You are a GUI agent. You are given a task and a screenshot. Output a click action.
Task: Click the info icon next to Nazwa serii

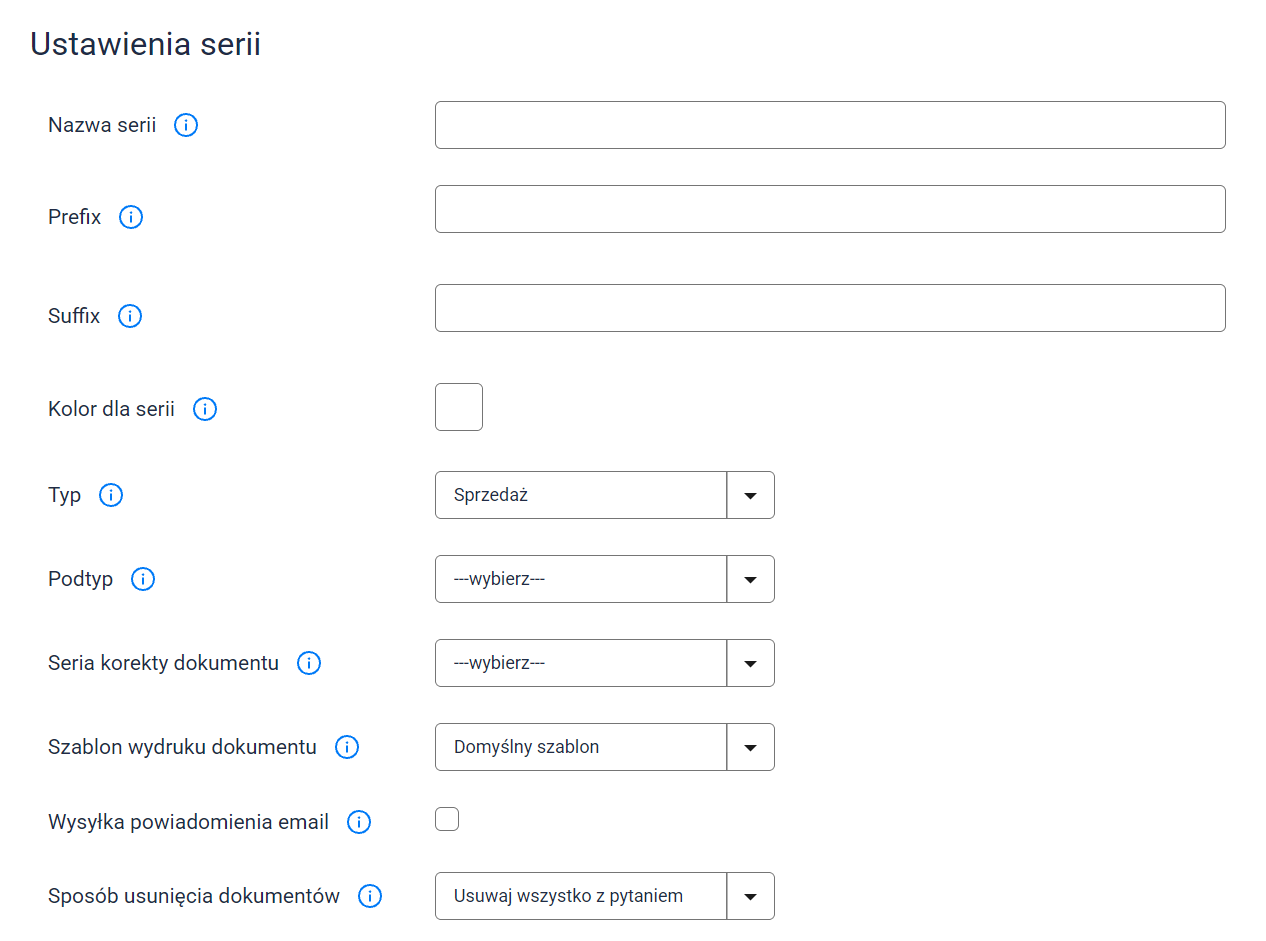(186, 125)
